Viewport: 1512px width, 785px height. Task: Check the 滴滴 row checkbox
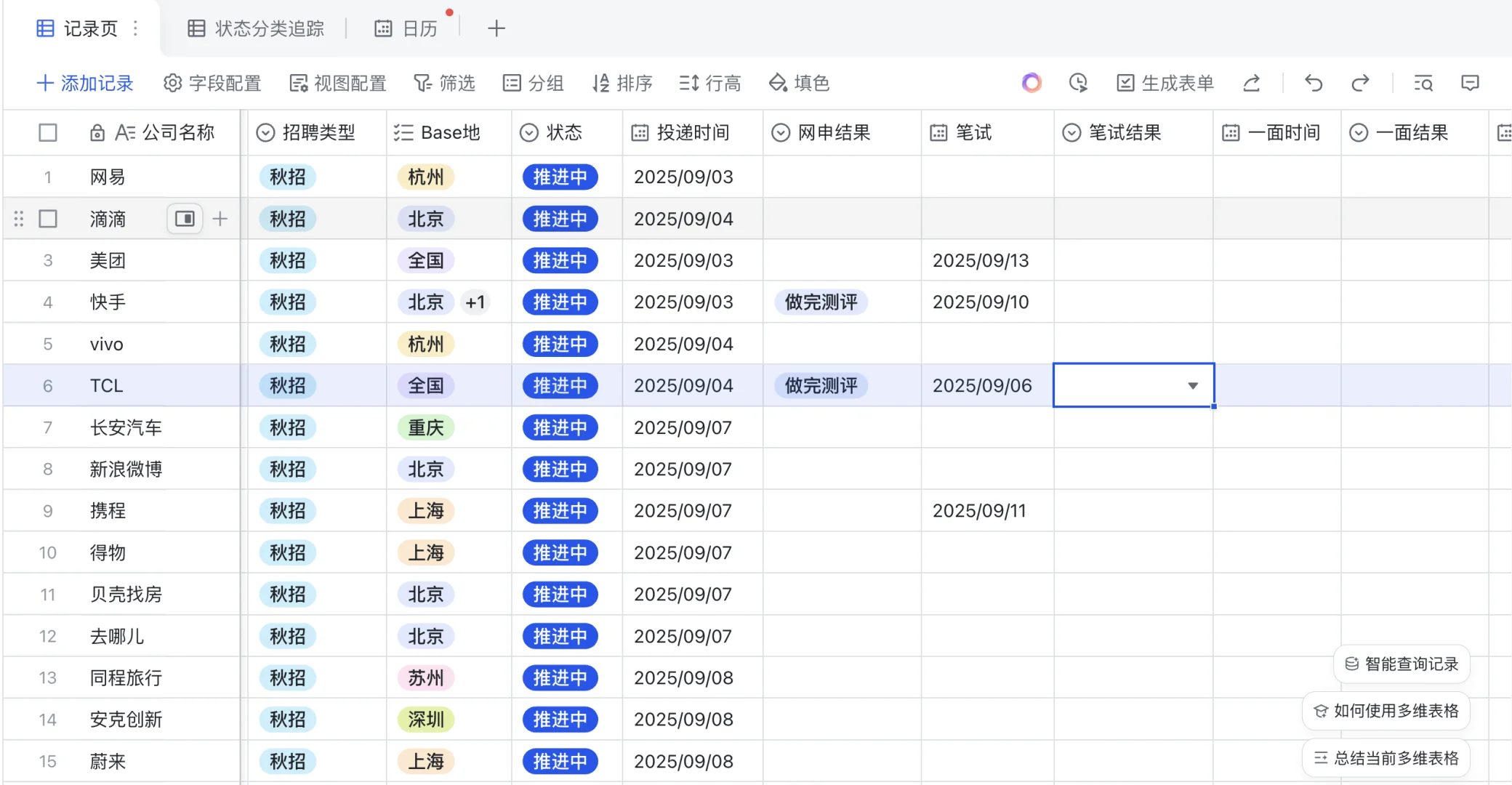tap(48, 219)
